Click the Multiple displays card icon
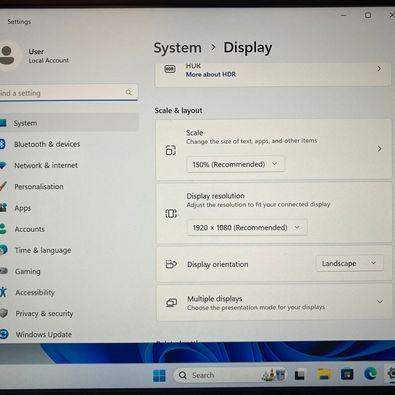This screenshot has height=395, width=395. pyautogui.click(x=171, y=303)
